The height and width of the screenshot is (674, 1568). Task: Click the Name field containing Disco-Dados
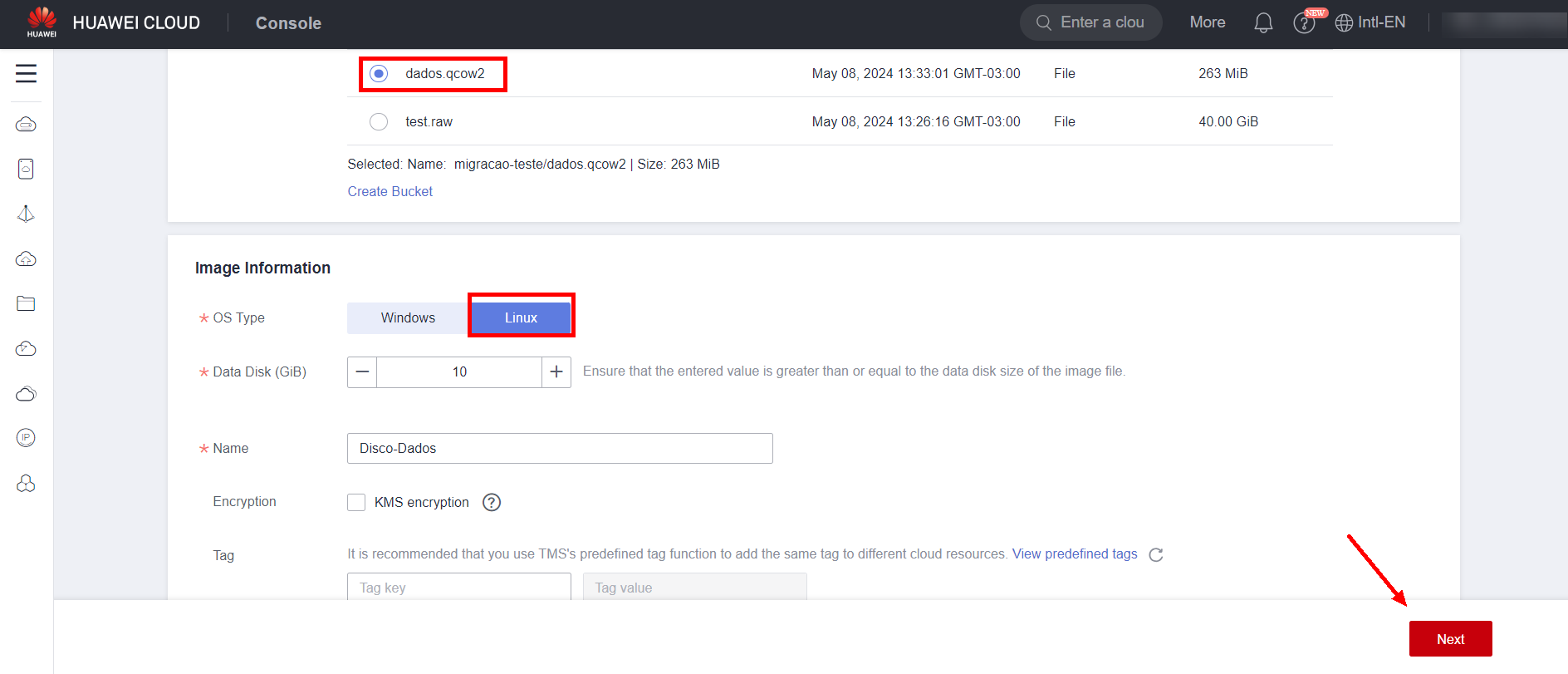(559, 449)
